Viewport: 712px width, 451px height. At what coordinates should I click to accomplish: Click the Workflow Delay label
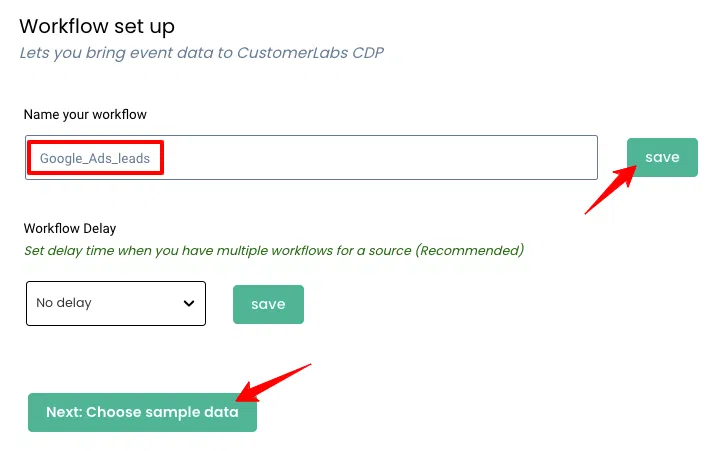[70, 229]
